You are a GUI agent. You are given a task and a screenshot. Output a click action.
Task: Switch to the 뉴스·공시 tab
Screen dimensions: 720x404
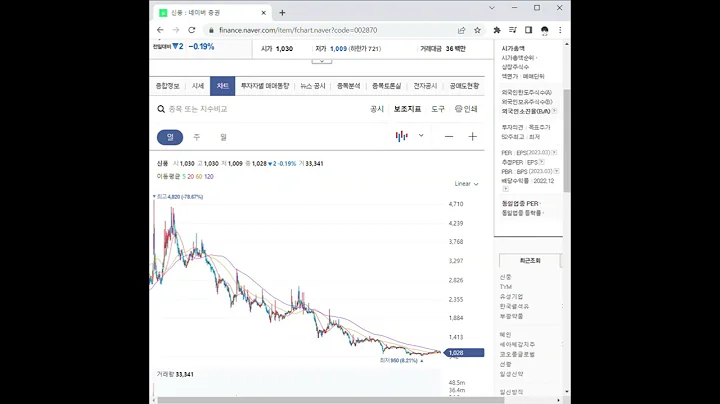[x=313, y=86]
